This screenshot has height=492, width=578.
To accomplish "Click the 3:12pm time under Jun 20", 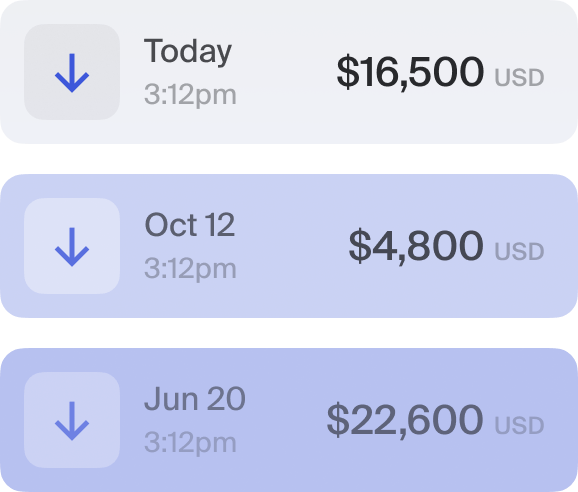I will point(190,443).
